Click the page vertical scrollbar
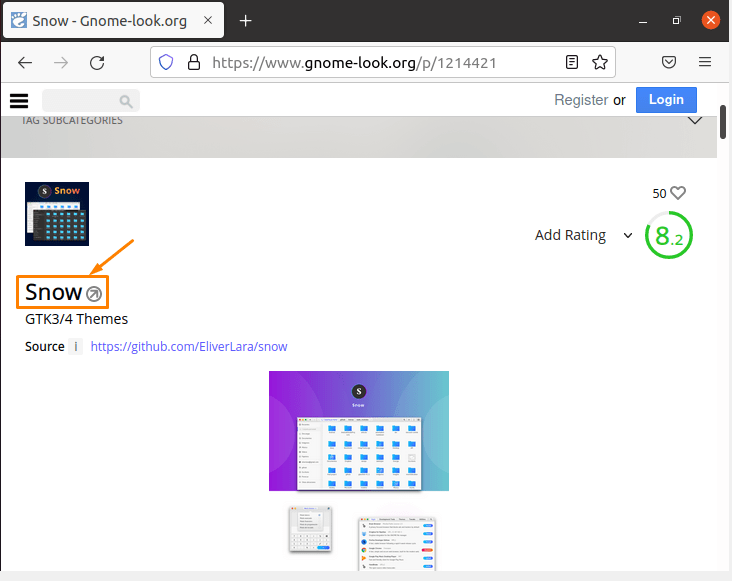 click(x=723, y=121)
